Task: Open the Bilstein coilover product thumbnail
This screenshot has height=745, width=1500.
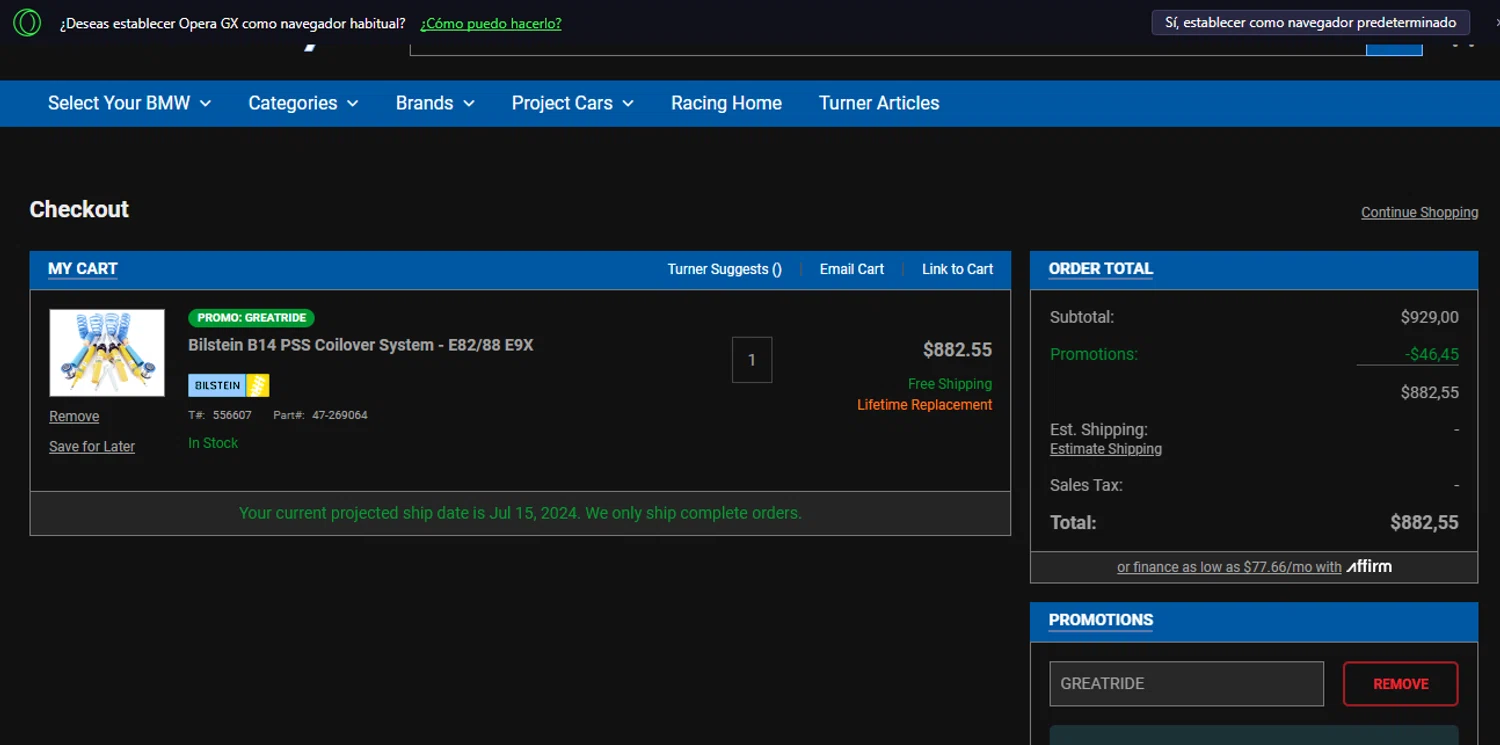Action: click(107, 353)
